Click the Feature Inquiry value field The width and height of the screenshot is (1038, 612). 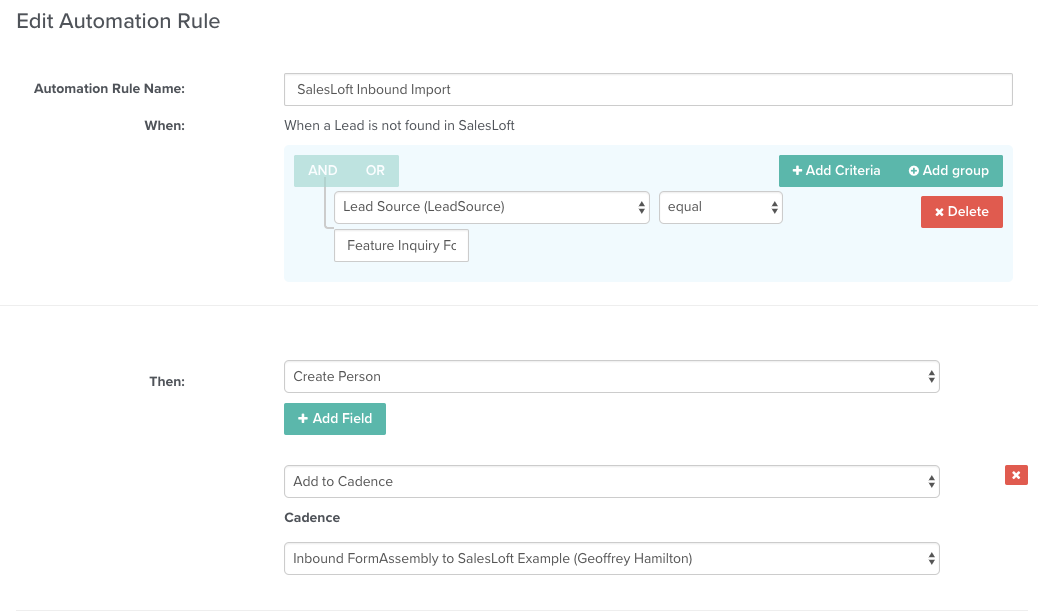pyautogui.click(x=401, y=246)
